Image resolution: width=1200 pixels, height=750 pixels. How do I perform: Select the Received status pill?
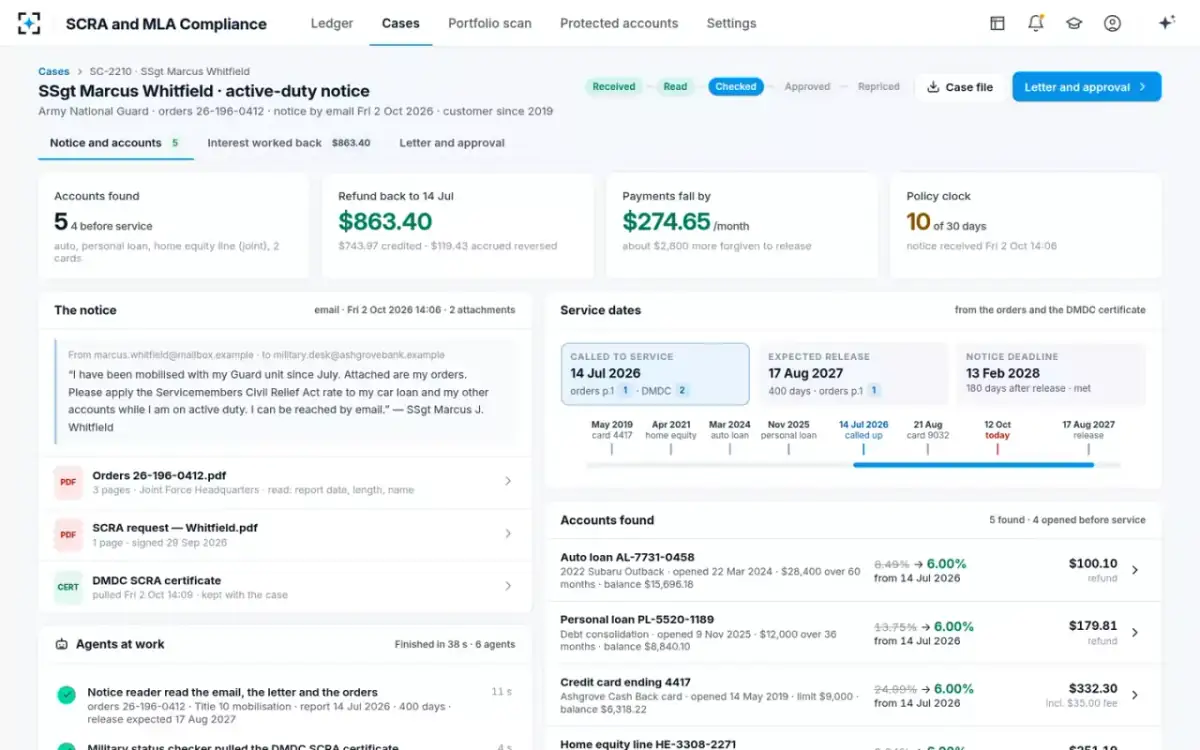click(x=614, y=87)
